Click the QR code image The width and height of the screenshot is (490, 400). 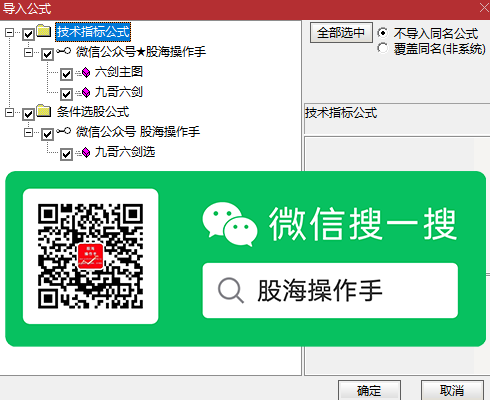pos(90,256)
